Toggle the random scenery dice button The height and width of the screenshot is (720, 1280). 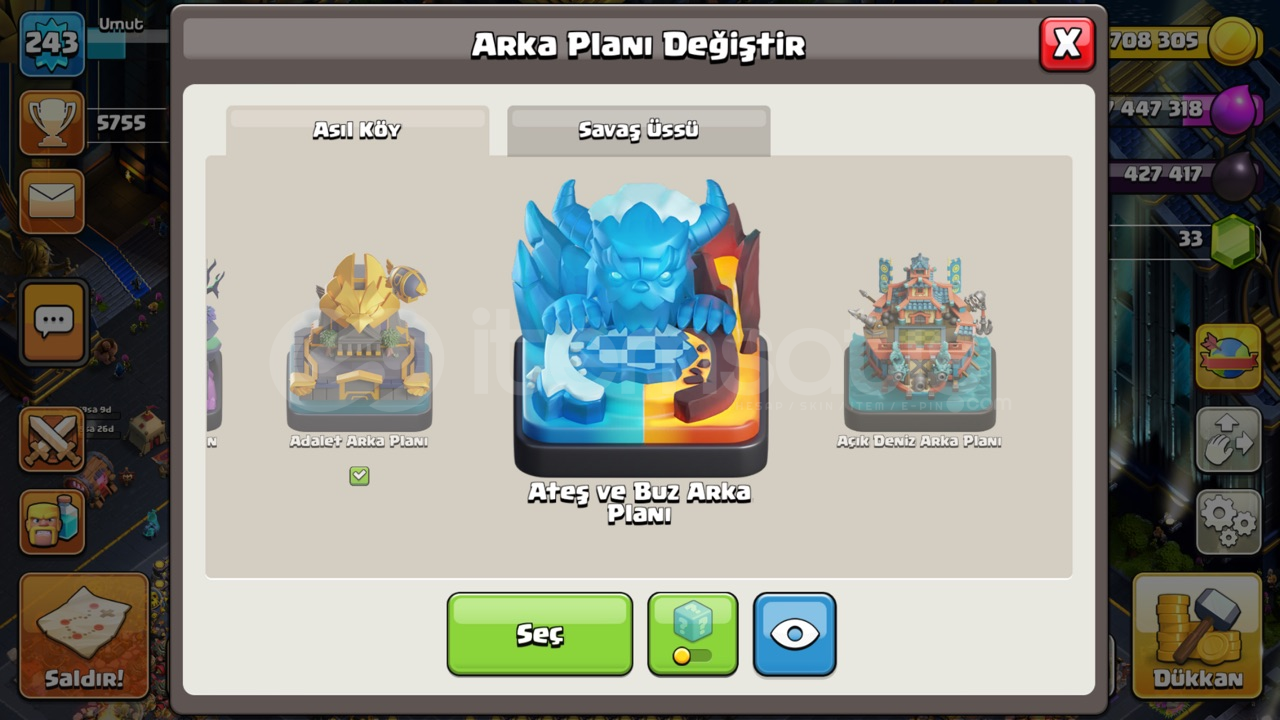click(x=693, y=634)
